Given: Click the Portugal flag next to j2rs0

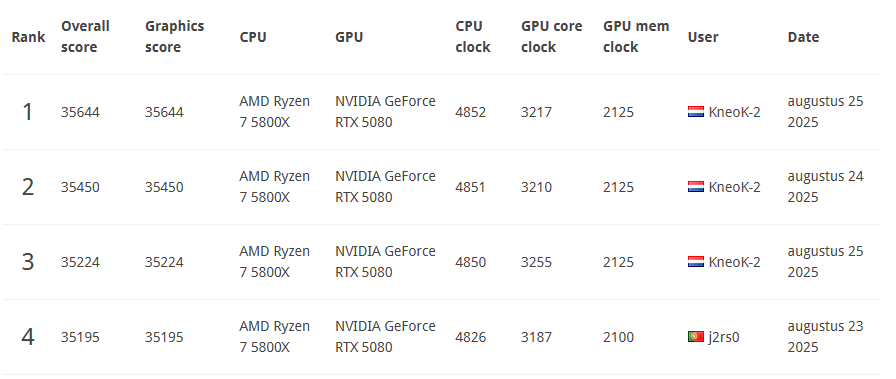Looking at the screenshot, I should 695,337.
